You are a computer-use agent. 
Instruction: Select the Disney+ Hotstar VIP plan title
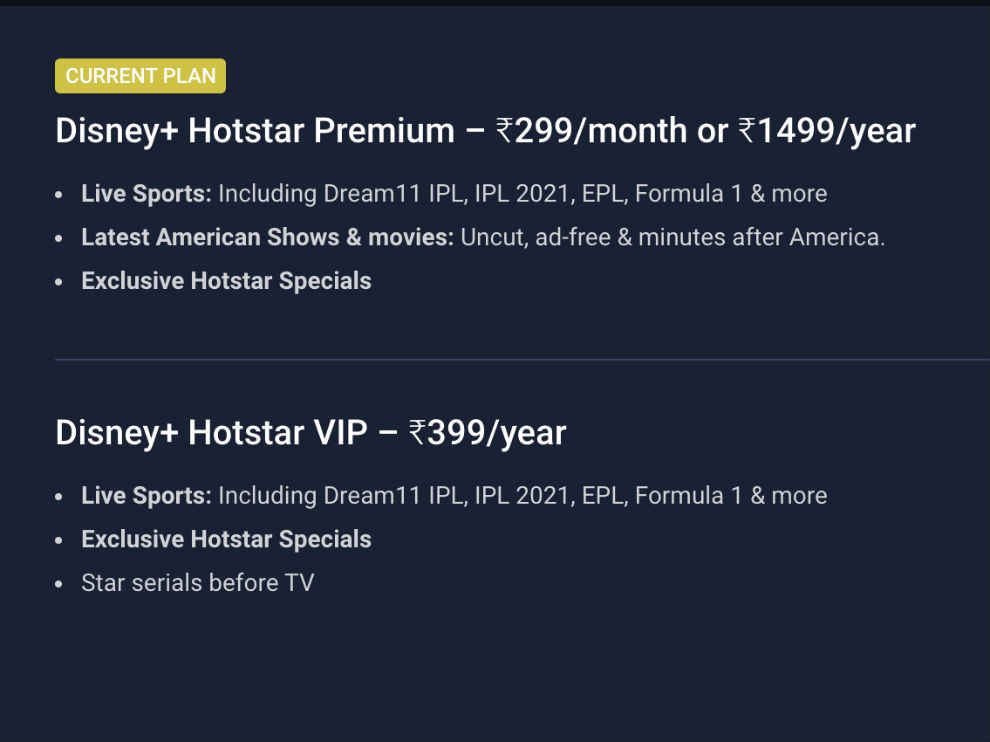212,433
